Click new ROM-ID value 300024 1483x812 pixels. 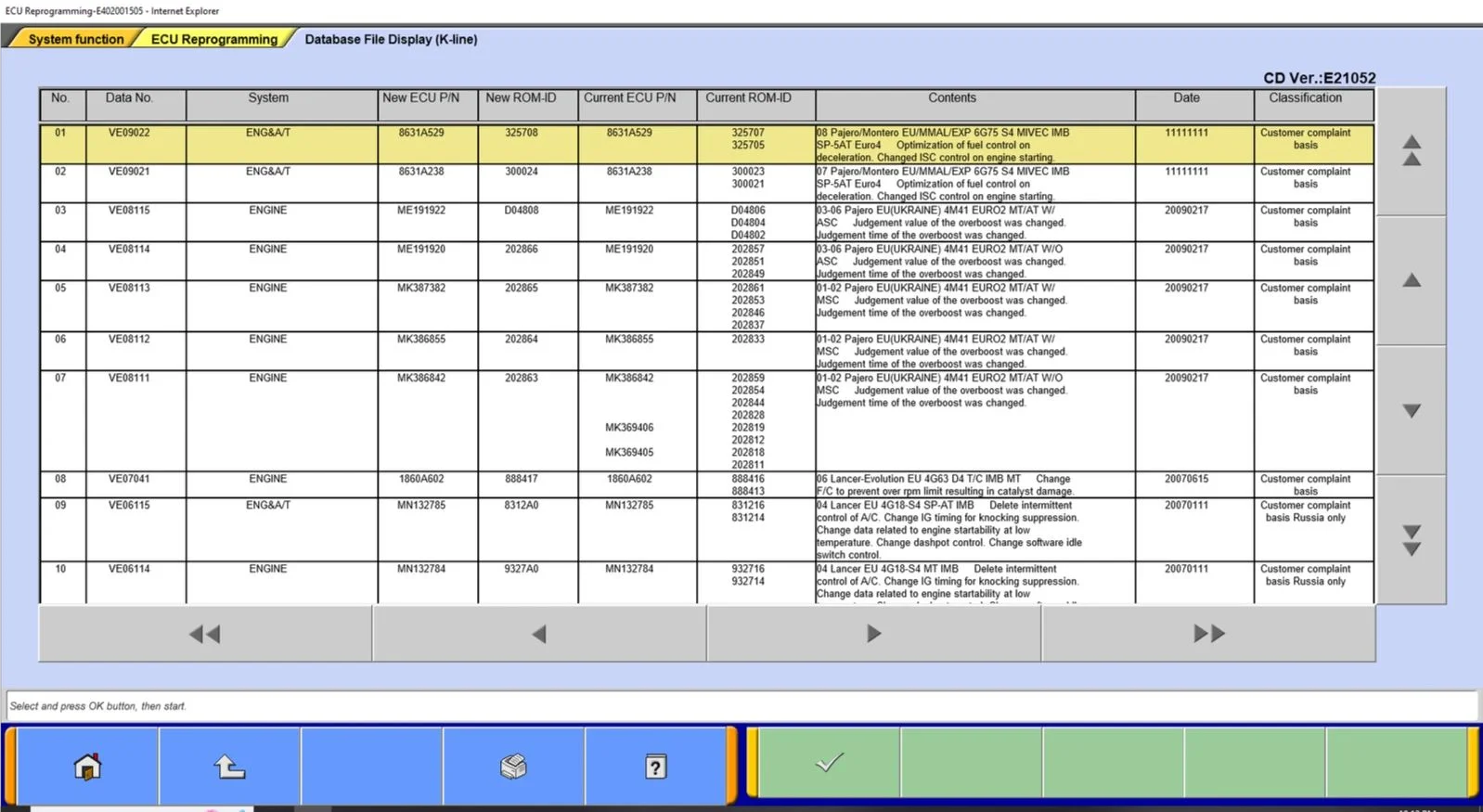click(522, 172)
